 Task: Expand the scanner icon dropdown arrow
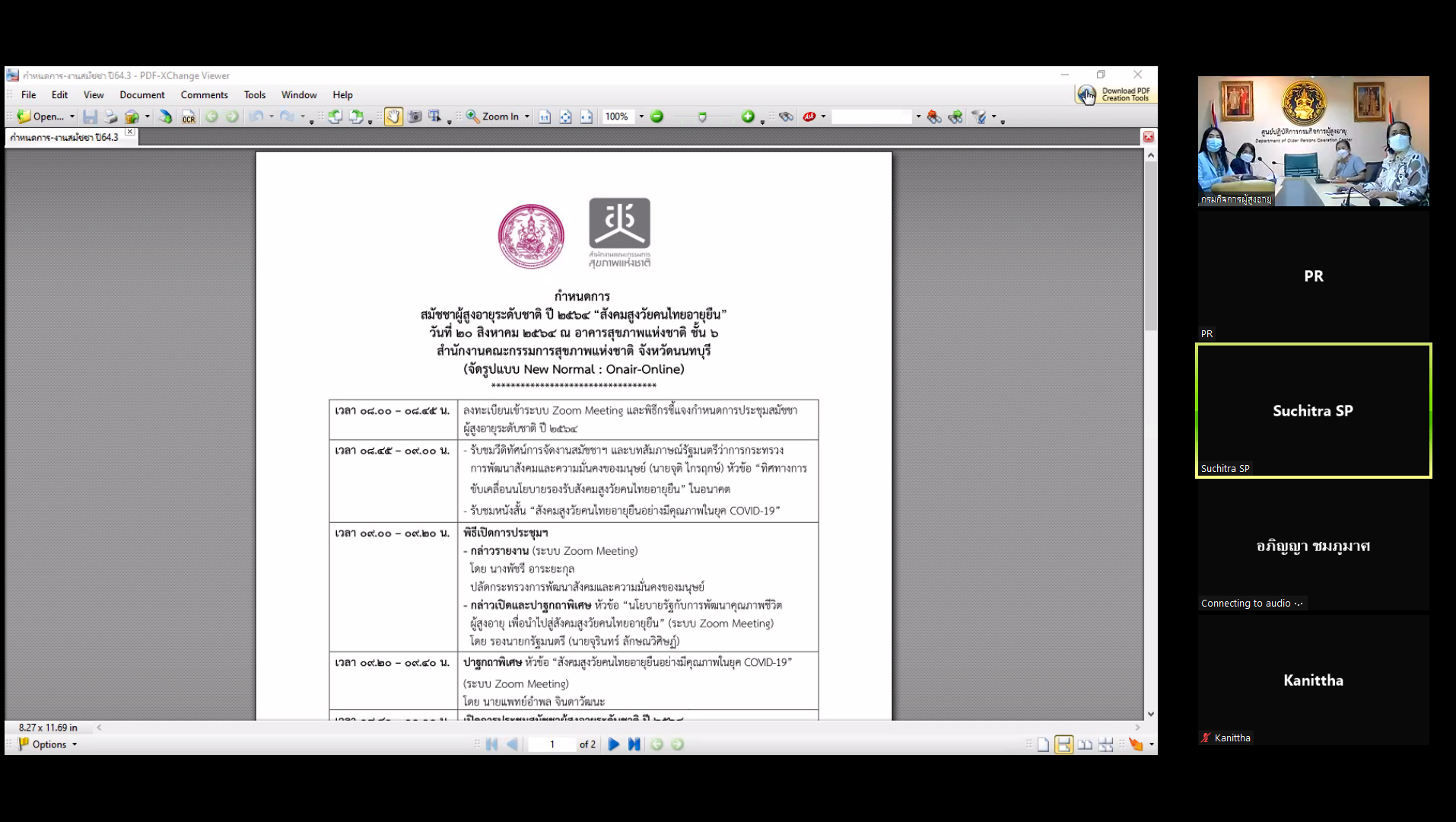point(147,116)
